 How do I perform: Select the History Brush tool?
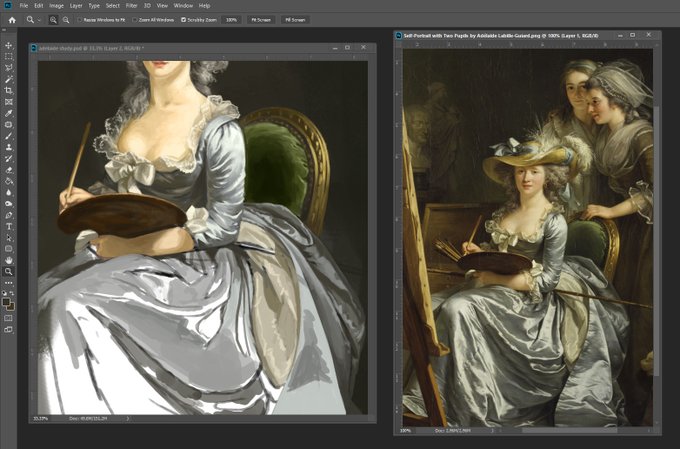[x=8, y=158]
